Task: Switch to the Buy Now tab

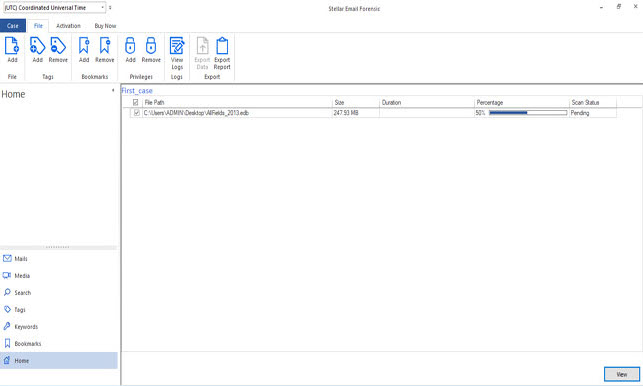Action: click(x=105, y=25)
